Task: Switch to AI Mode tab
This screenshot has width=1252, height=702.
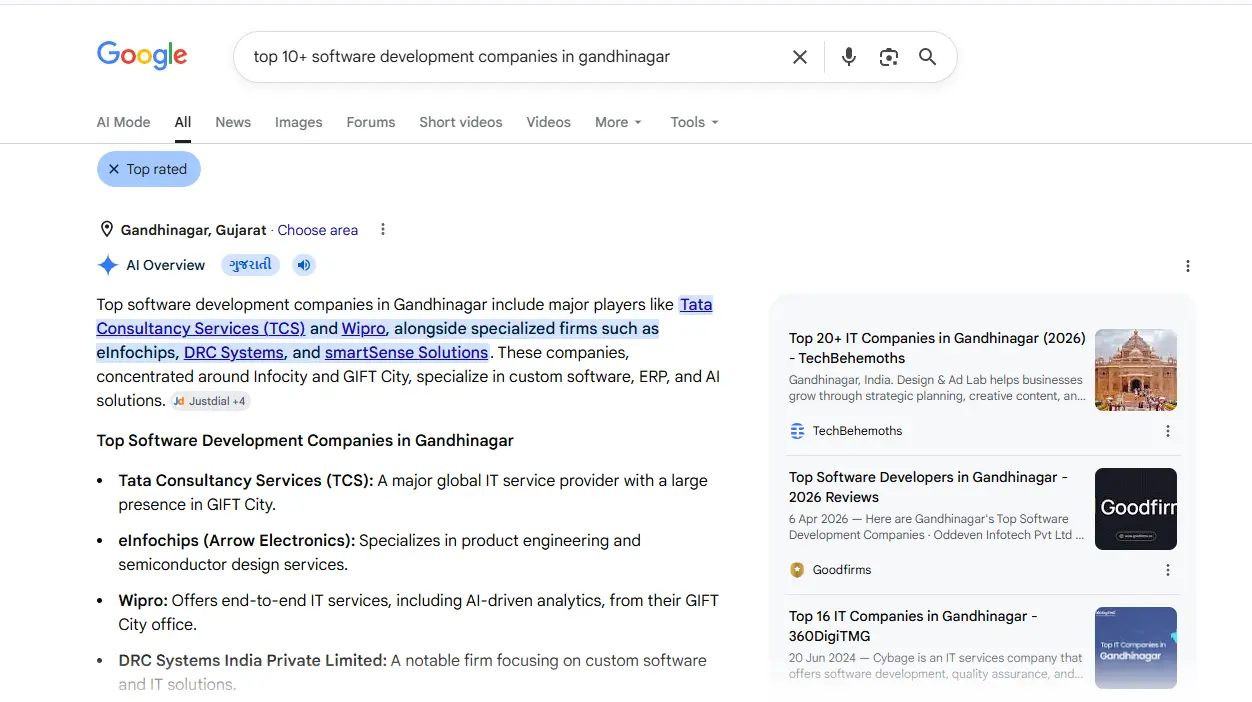Action: (x=123, y=122)
